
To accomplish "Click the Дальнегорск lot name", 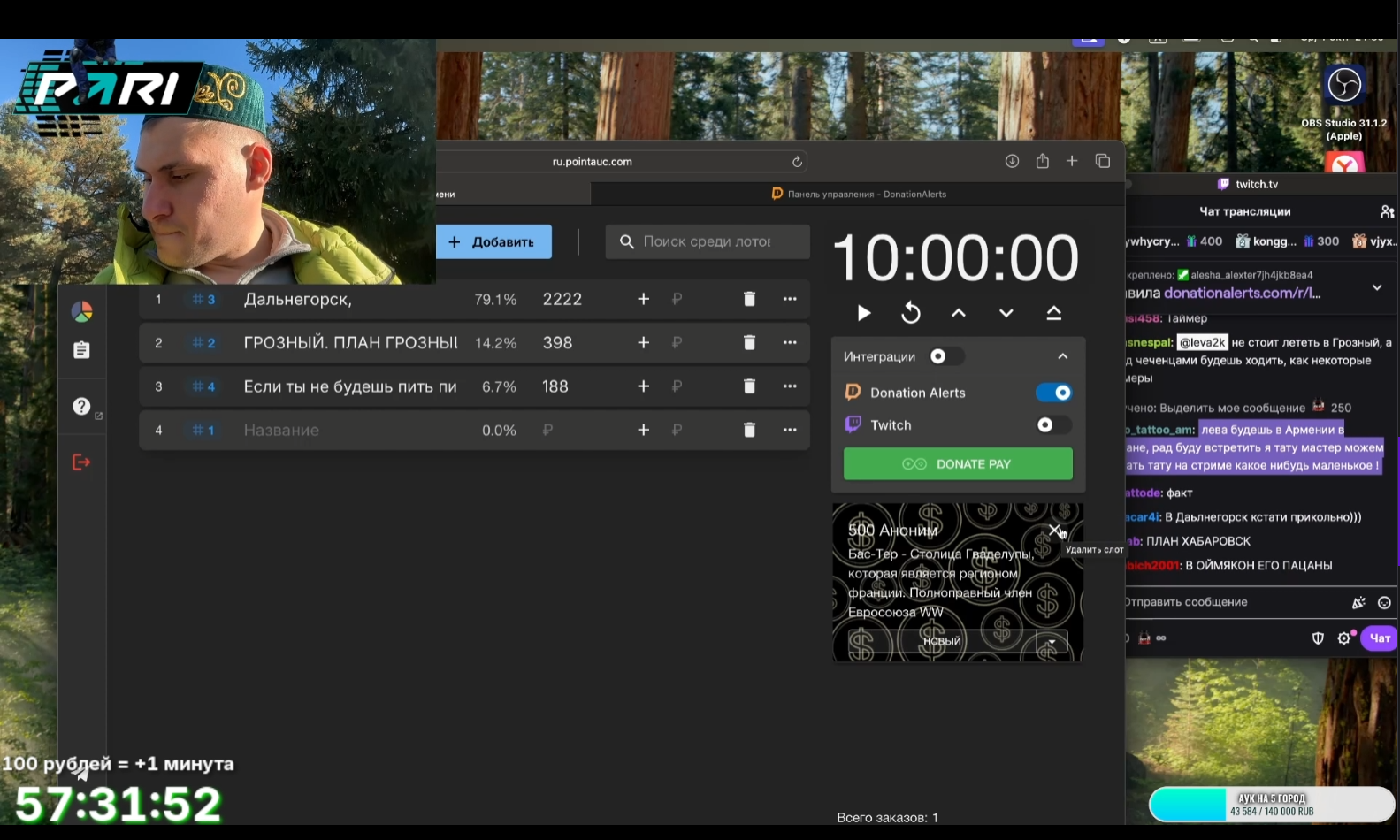I will (298, 300).
